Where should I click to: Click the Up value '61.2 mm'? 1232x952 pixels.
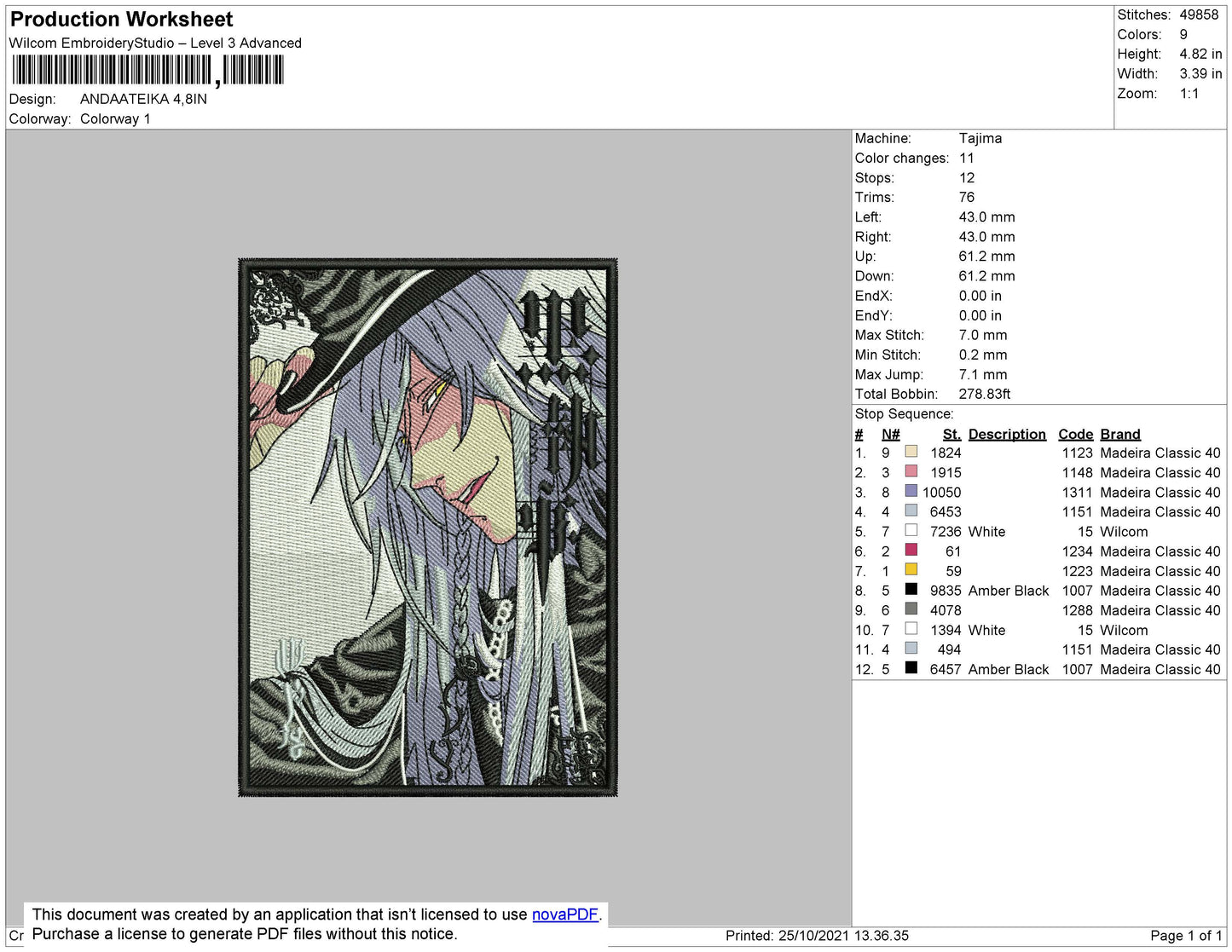[x=987, y=256]
